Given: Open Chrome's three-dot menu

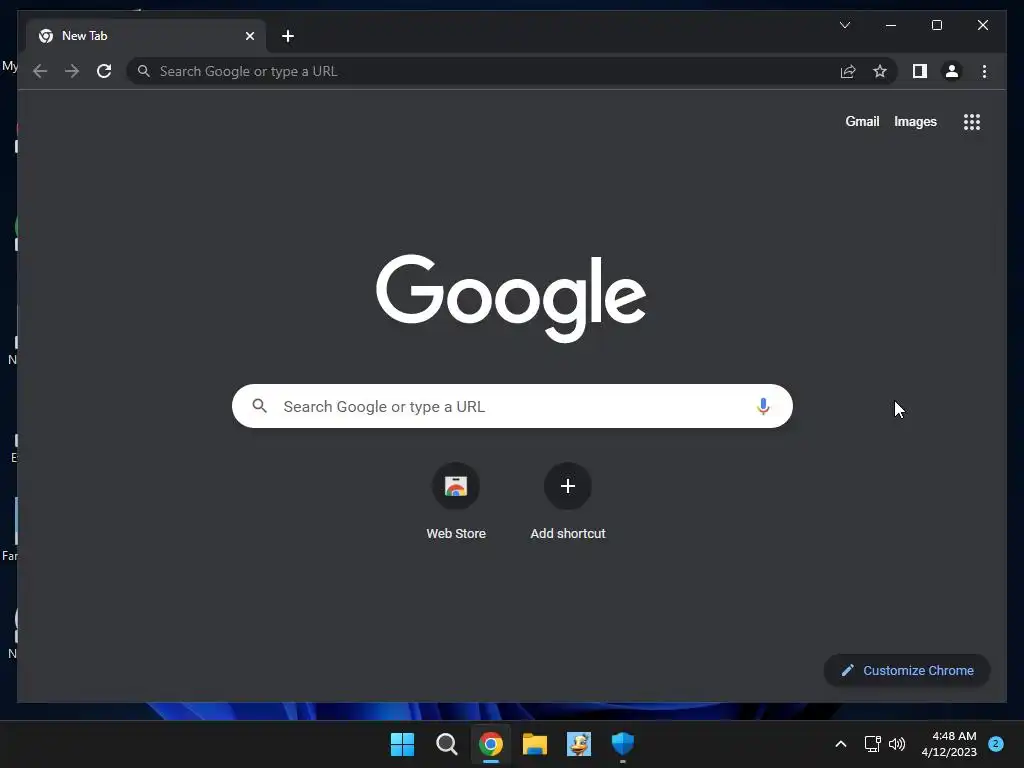Looking at the screenshot, I should click(x=984, y=71).
